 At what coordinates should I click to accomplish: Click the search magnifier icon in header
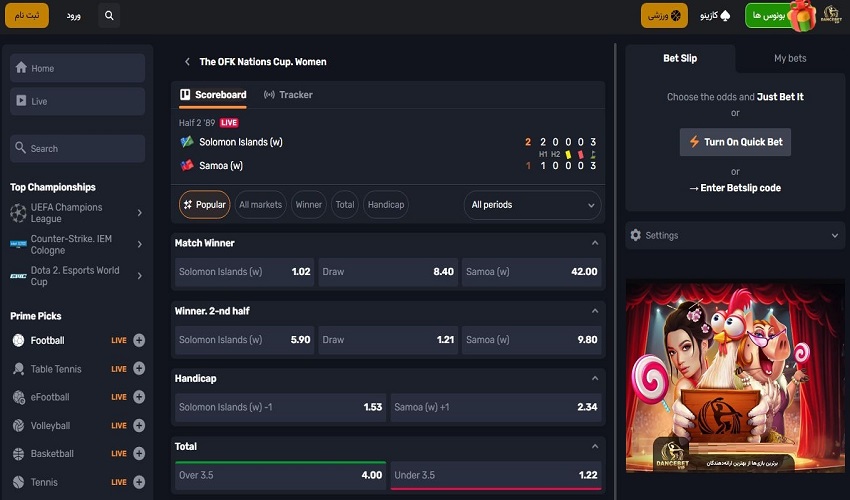point(109,16)
